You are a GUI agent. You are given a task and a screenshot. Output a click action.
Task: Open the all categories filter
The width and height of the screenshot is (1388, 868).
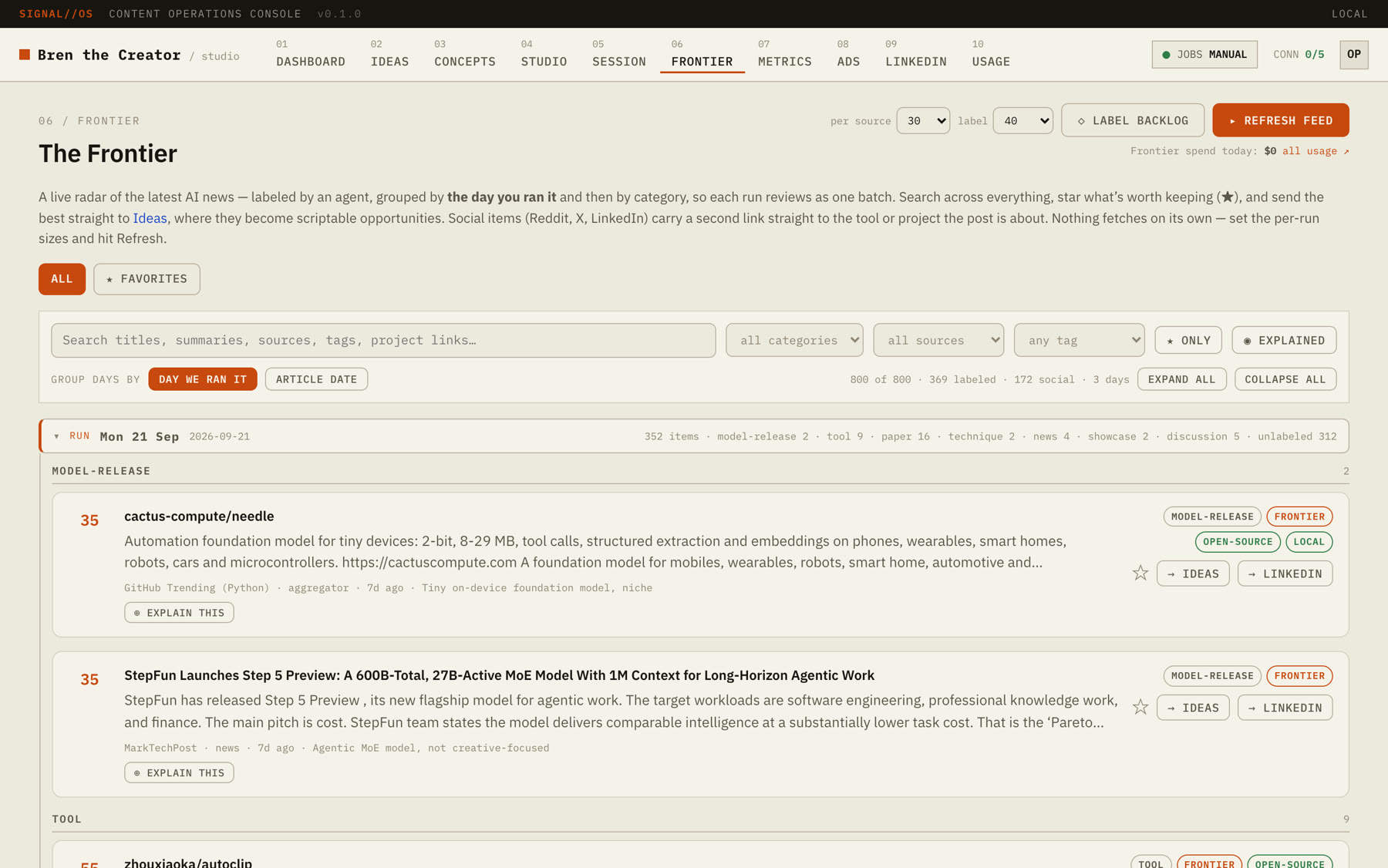(794, 340)
